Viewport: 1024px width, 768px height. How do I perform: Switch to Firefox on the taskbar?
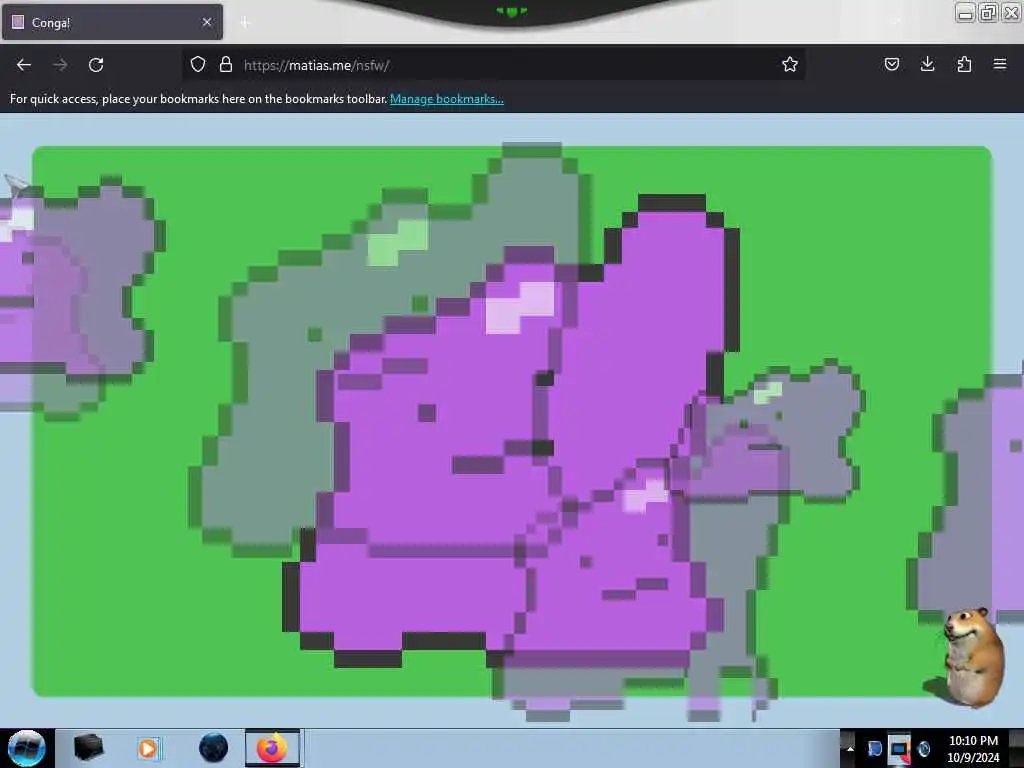273,748
